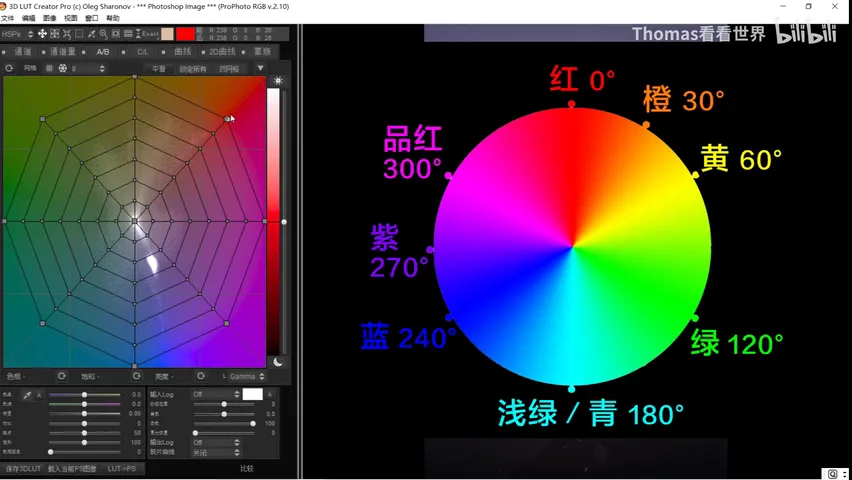The width and height of the screenshot is (852, 480).
Task: Click the 比较 compare button
Action: 247,469
